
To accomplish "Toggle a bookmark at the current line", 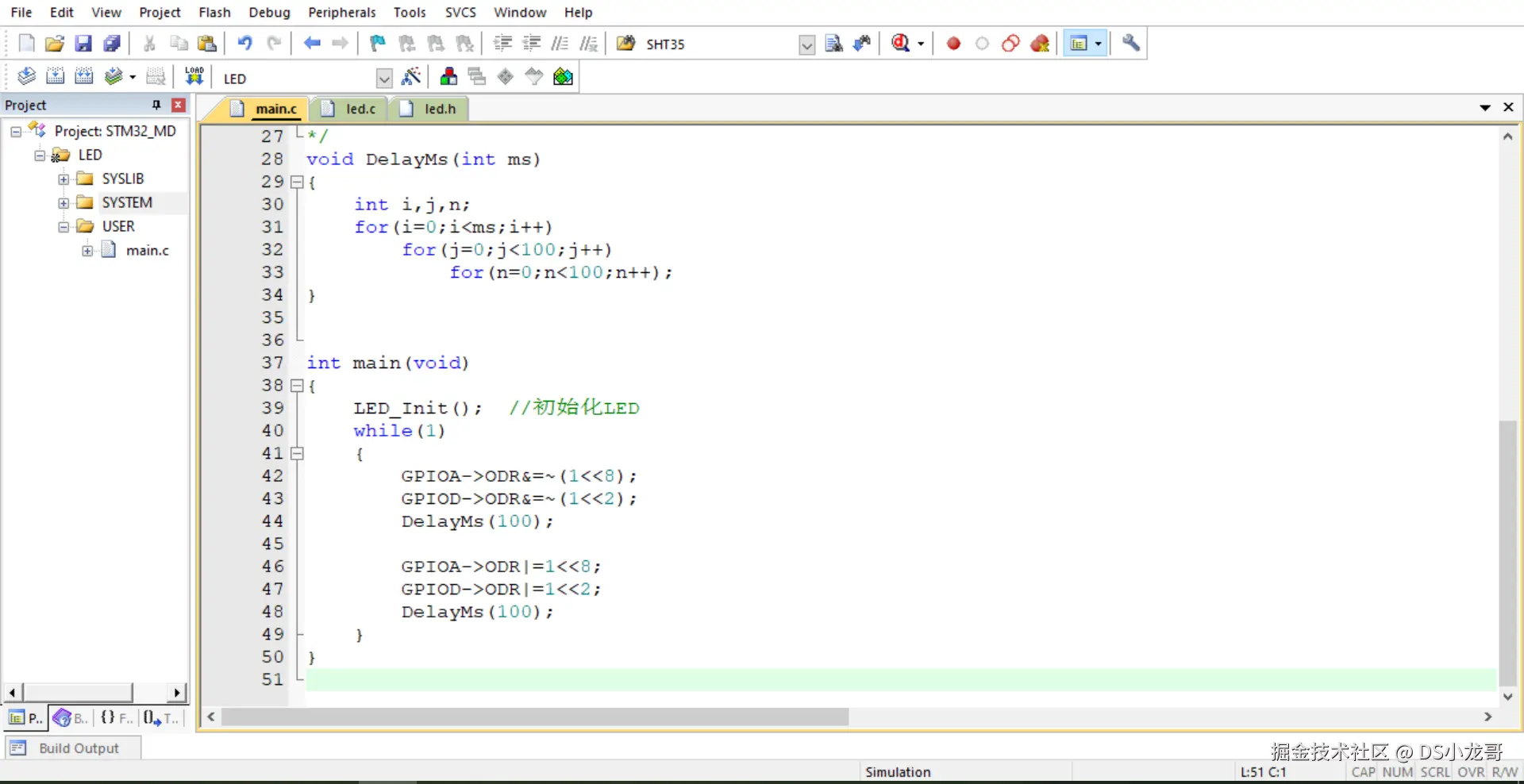I will pyautogui.click(x=376, y=44).
